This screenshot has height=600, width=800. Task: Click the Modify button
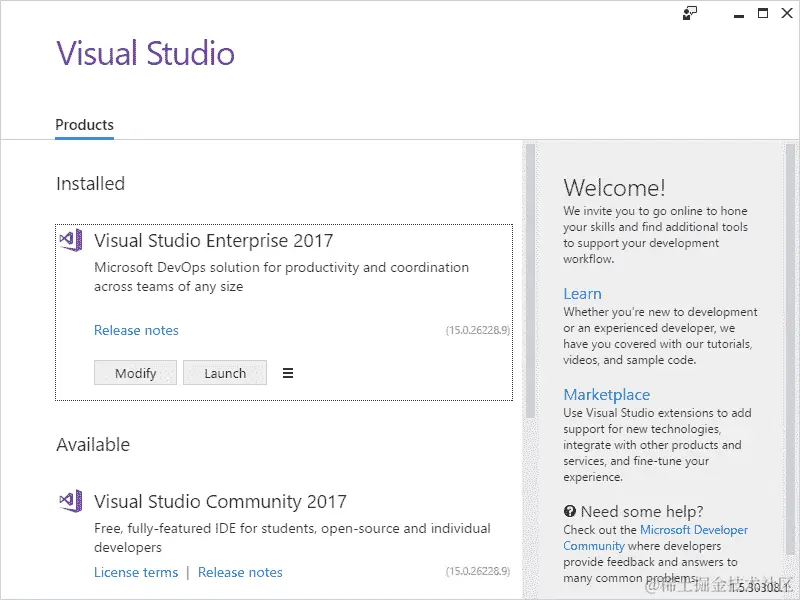(x=135, y=372)
